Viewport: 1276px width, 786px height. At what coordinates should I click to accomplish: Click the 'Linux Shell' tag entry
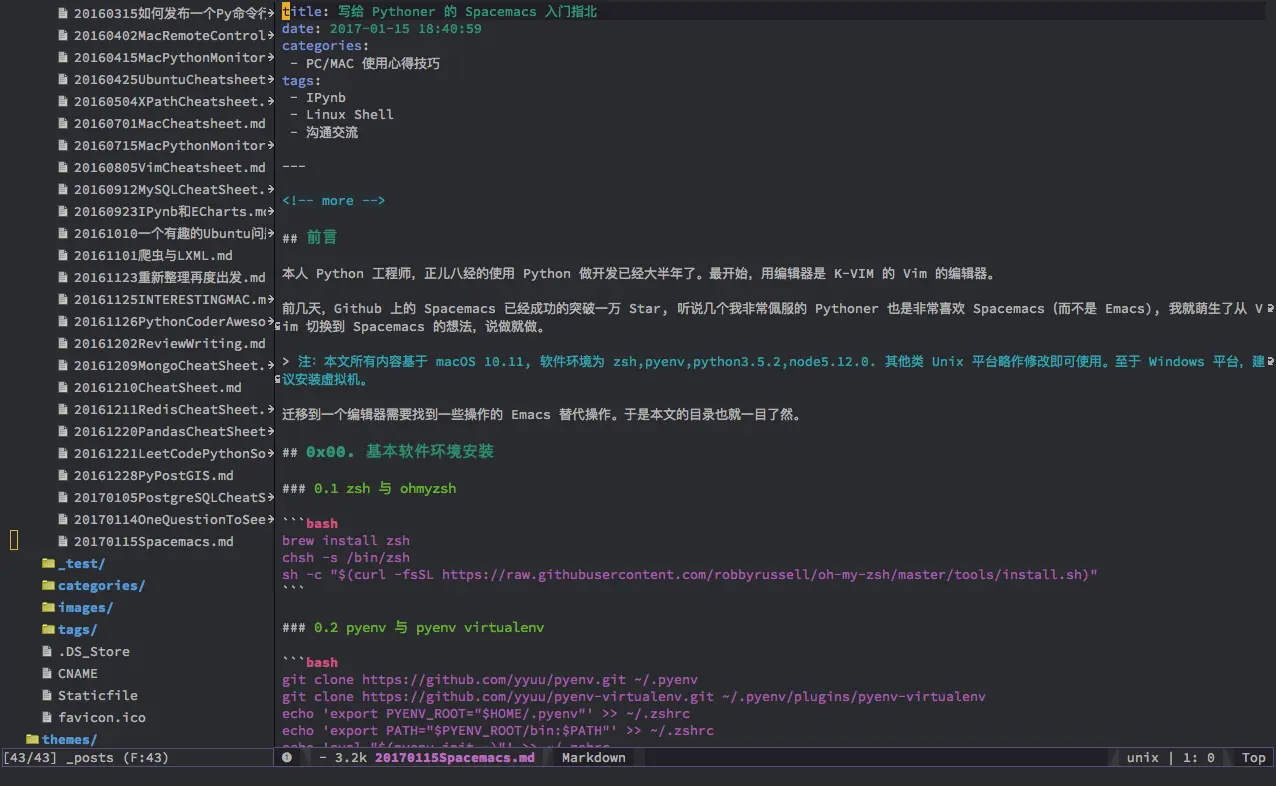click(x=350, y=115)
